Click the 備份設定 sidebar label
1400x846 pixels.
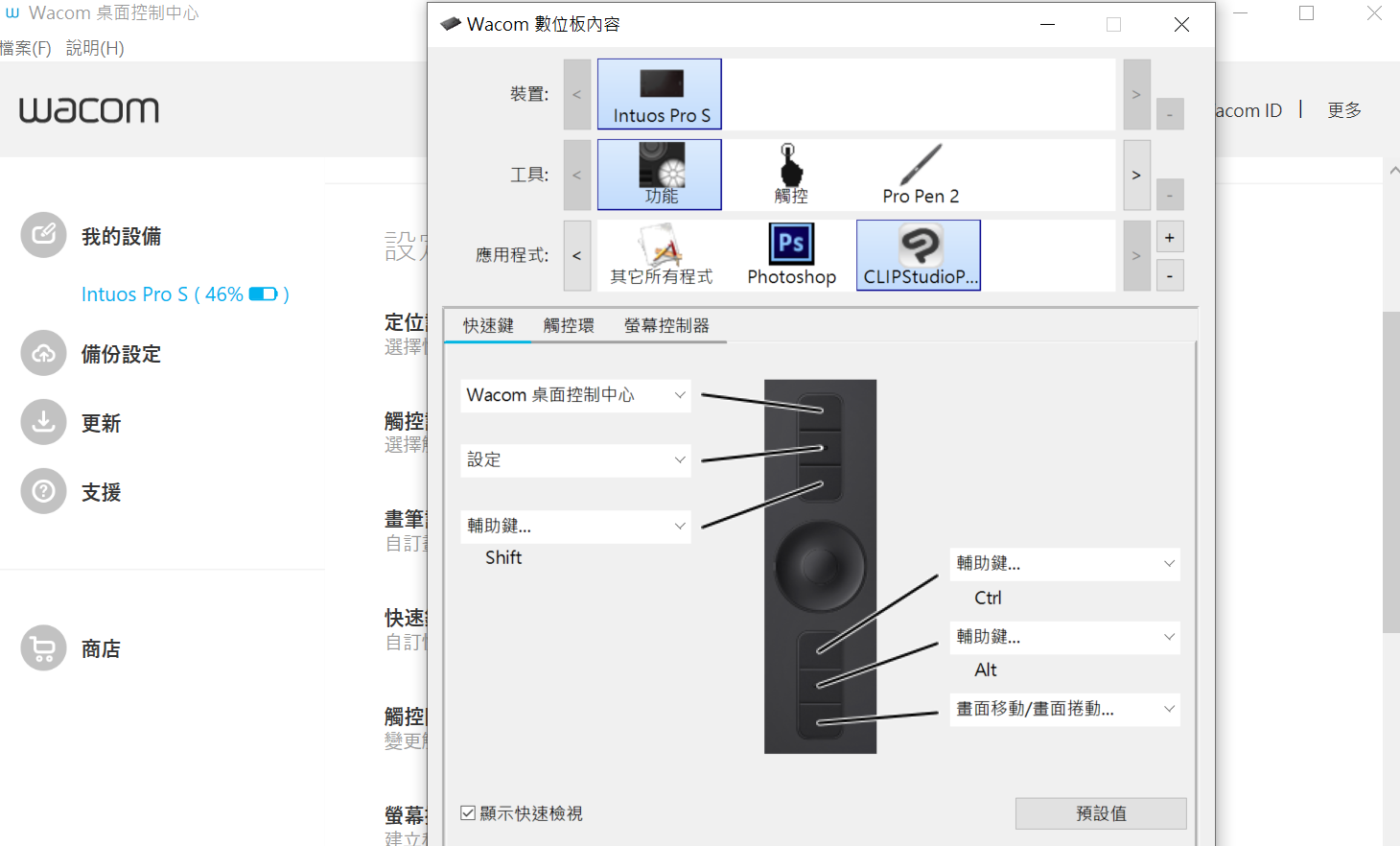[121, 355]
